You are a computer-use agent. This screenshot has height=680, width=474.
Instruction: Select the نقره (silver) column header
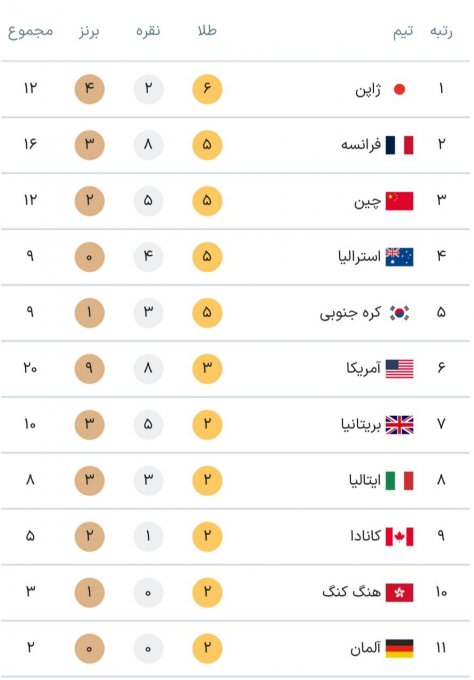[148, 31]
